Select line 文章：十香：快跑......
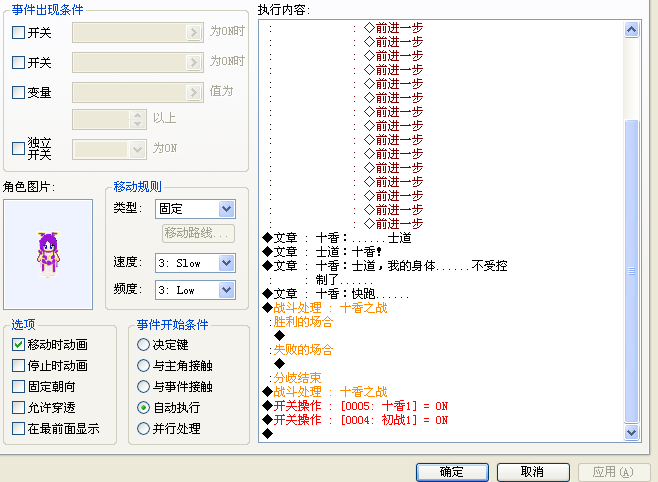 coord(336,294)
